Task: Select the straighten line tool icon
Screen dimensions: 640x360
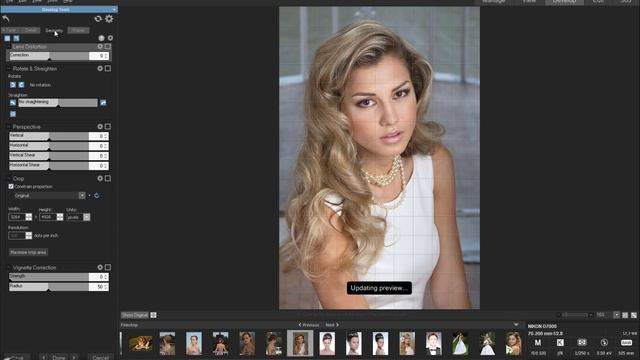Action: click(x=13, y=103)
